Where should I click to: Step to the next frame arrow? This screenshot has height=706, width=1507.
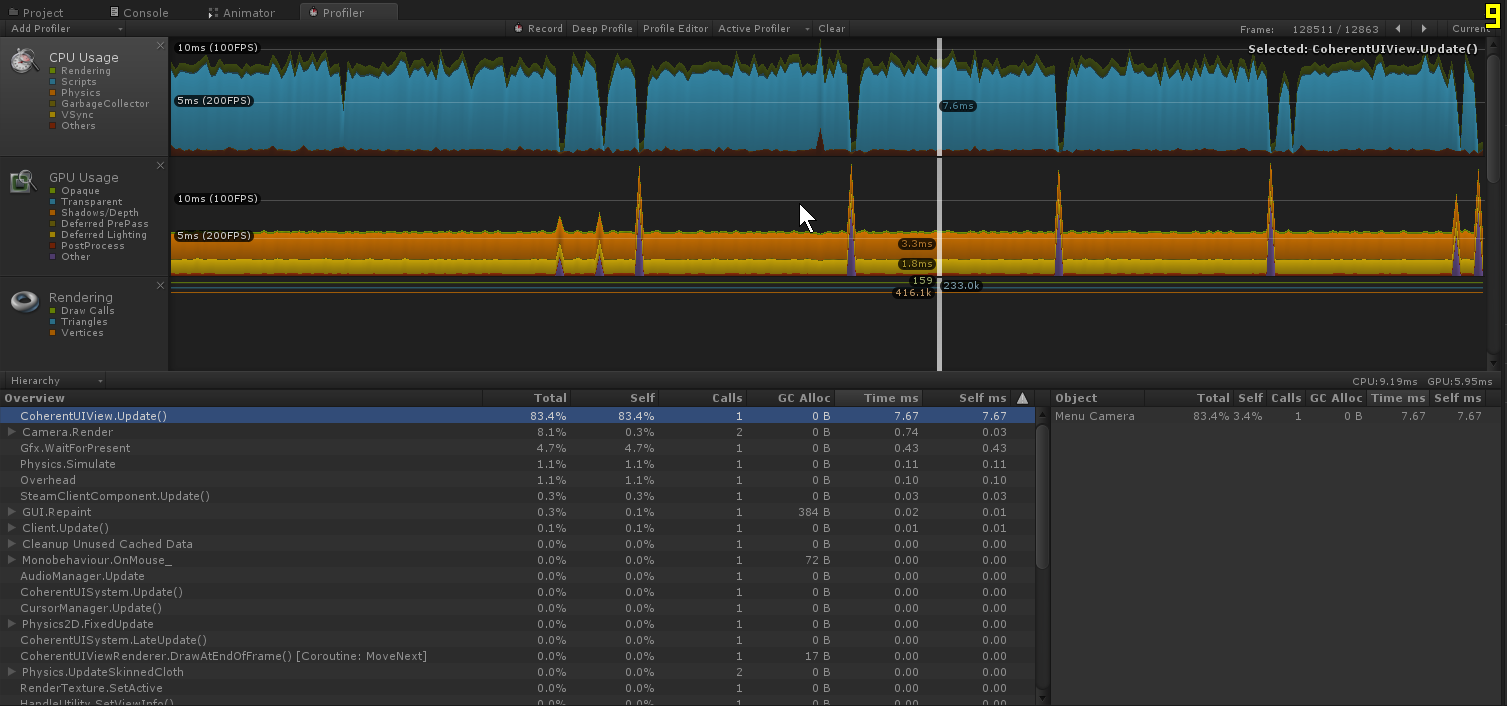1424,29
